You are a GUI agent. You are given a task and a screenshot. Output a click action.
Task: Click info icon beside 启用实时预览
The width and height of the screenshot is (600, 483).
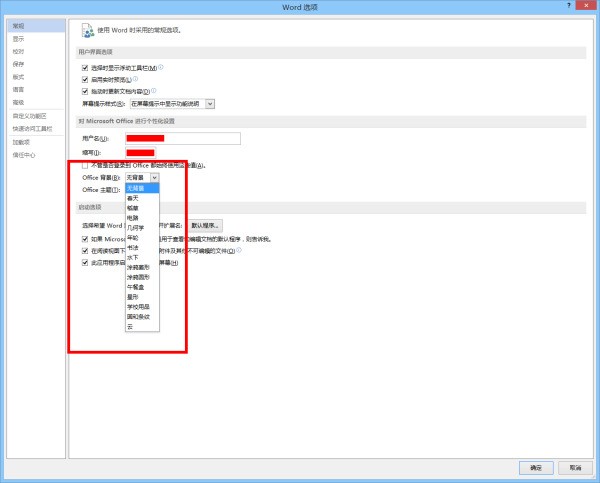click(x=135, y=79)
